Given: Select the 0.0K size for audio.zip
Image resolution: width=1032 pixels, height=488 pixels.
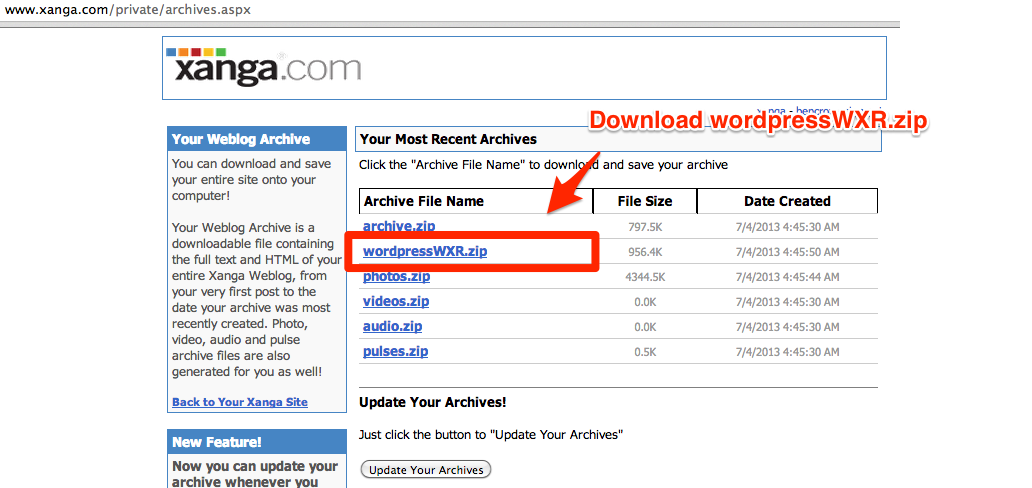Looking at the screenshot, I should pyautogui.click(x=645, y=327).
